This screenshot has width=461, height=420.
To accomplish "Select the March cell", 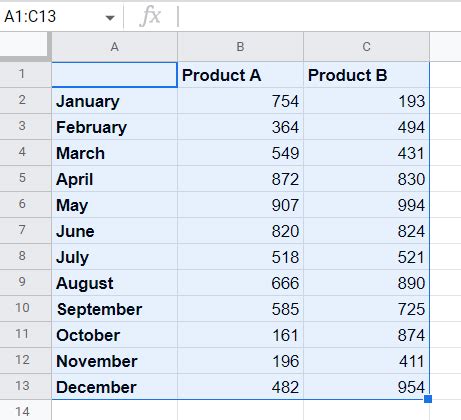I will [115, 153].
